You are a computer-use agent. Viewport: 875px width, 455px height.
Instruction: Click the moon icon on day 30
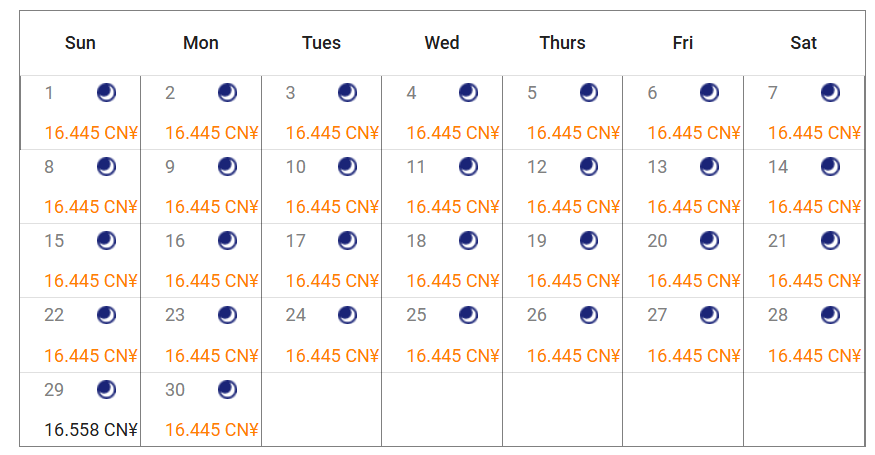point(227,389)
